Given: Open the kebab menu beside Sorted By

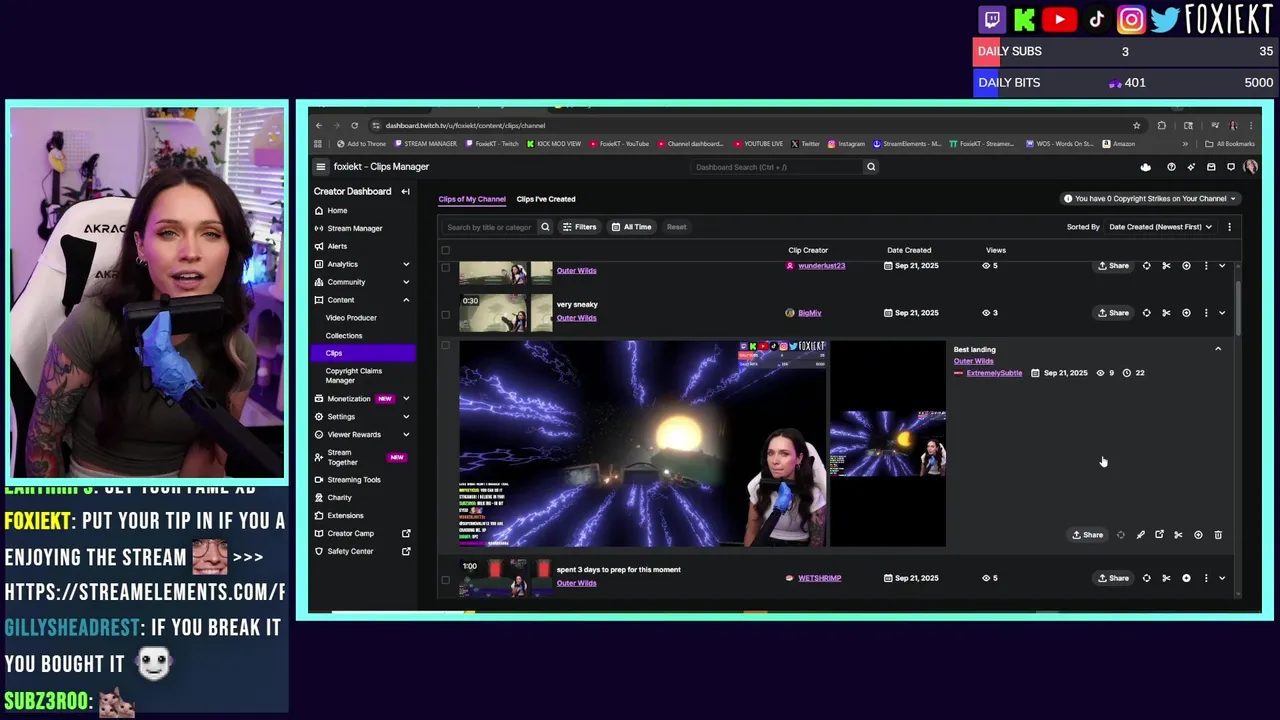Looking at the screenshot, I should point(1229,227).
